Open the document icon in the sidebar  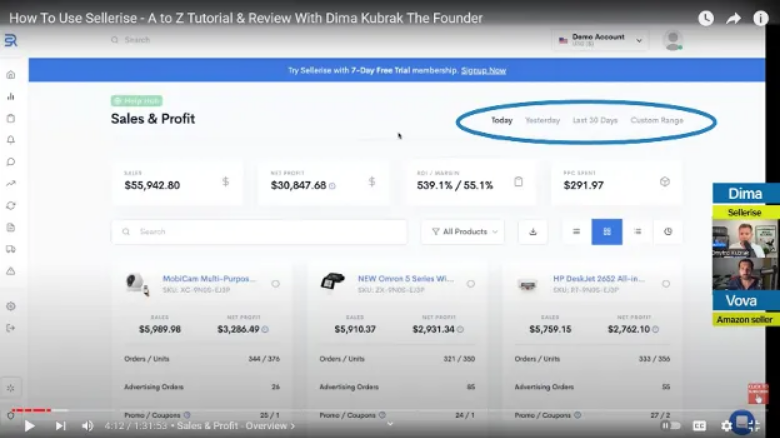(11, 227)
